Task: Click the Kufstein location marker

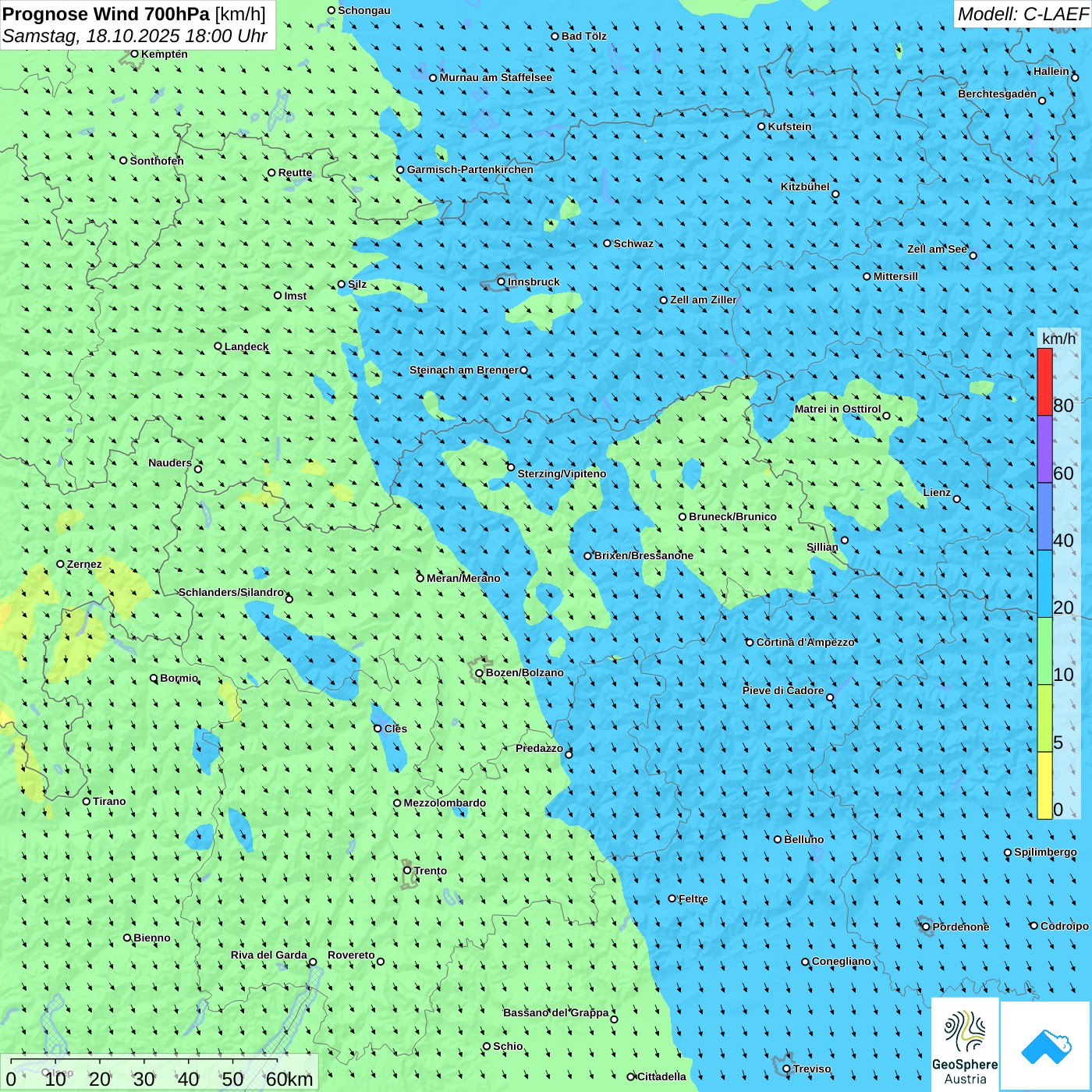Action: 761,126
